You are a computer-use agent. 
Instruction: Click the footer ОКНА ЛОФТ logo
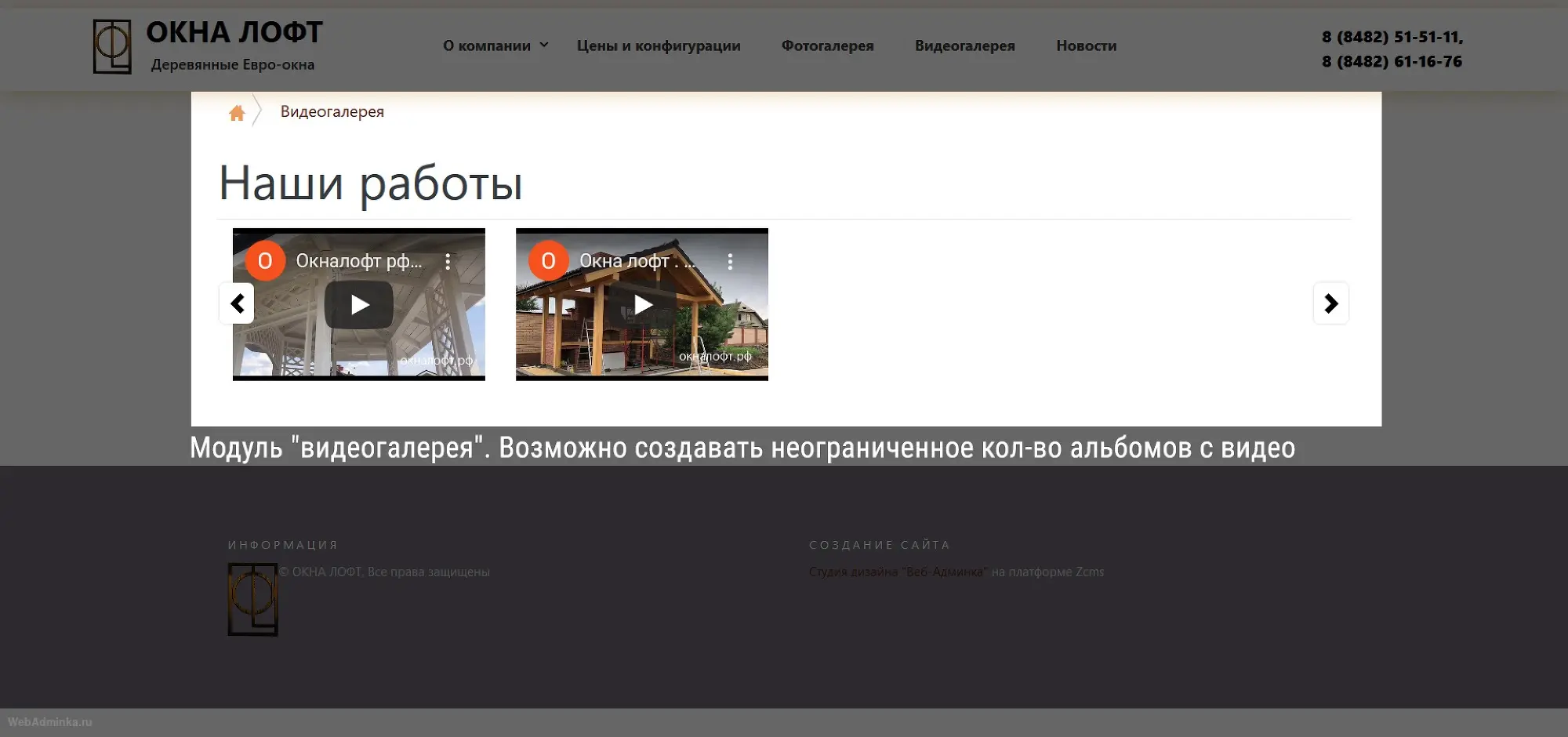(252, 600)
